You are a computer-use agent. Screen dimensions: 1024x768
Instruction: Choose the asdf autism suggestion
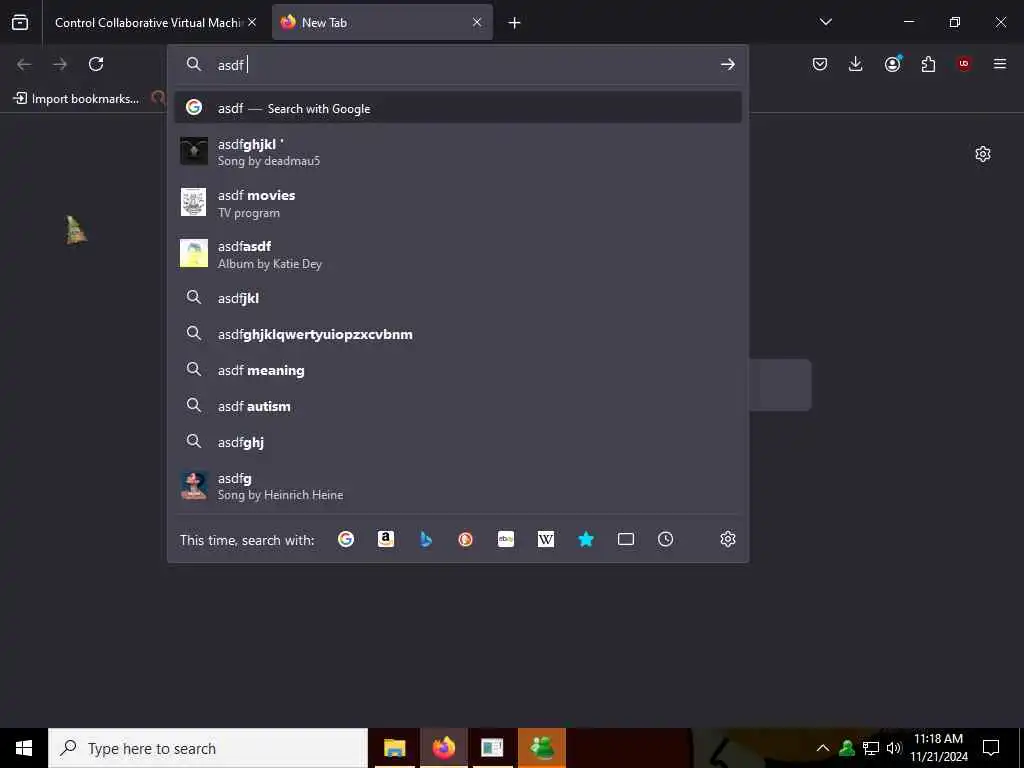tap(458, 406)
